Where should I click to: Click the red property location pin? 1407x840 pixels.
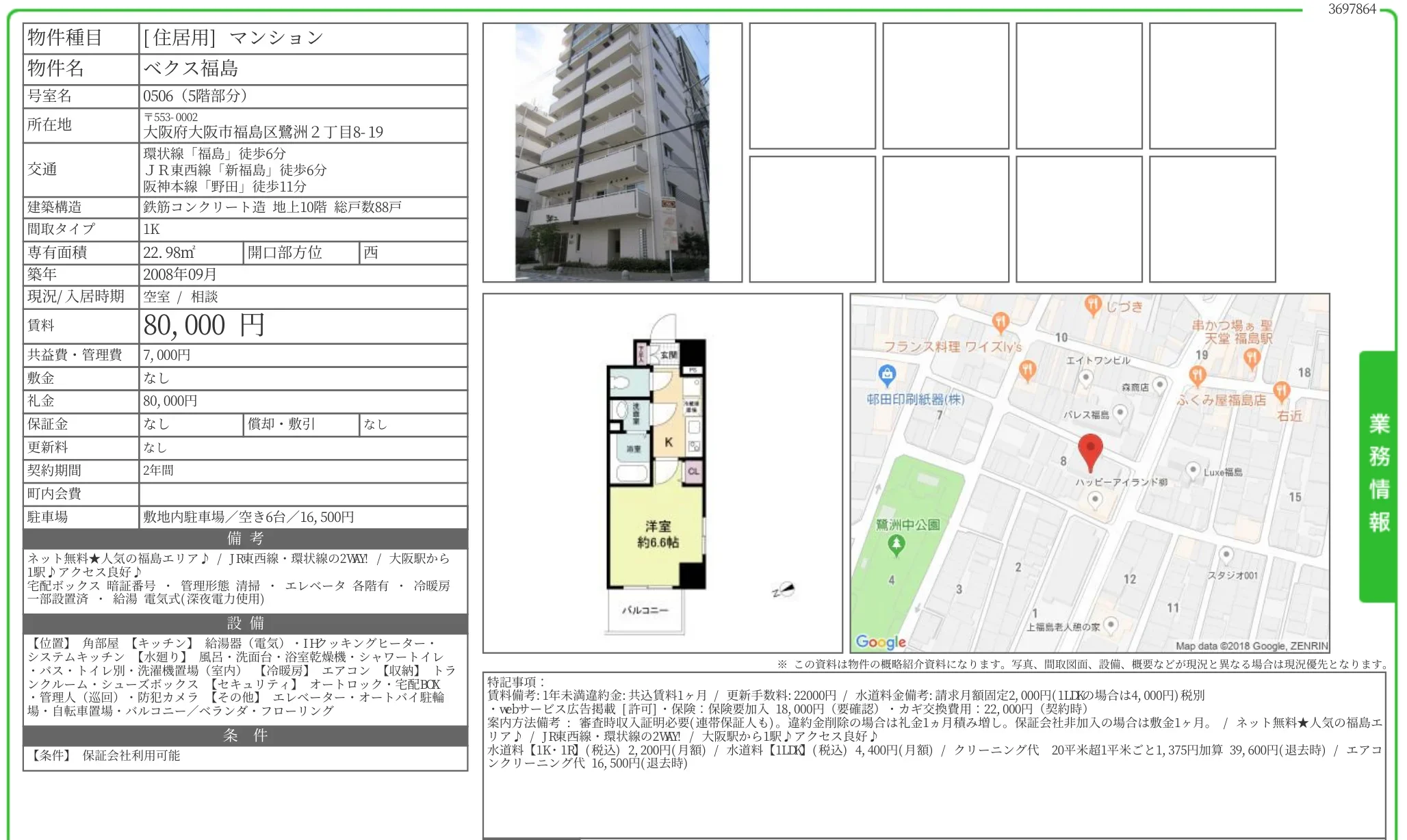pyautogui.click(x=1092, y=447)
